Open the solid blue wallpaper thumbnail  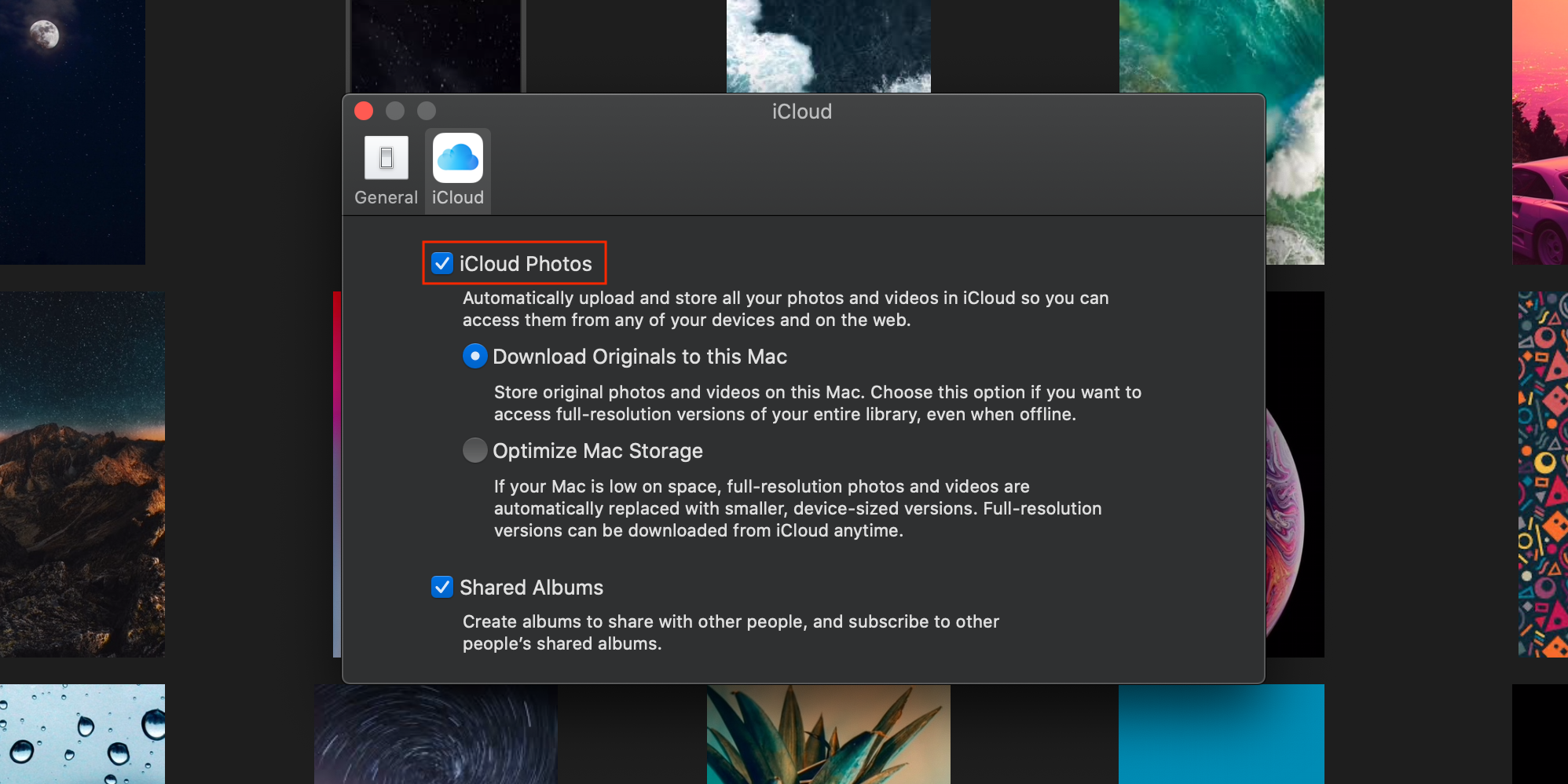point(1221,734)
